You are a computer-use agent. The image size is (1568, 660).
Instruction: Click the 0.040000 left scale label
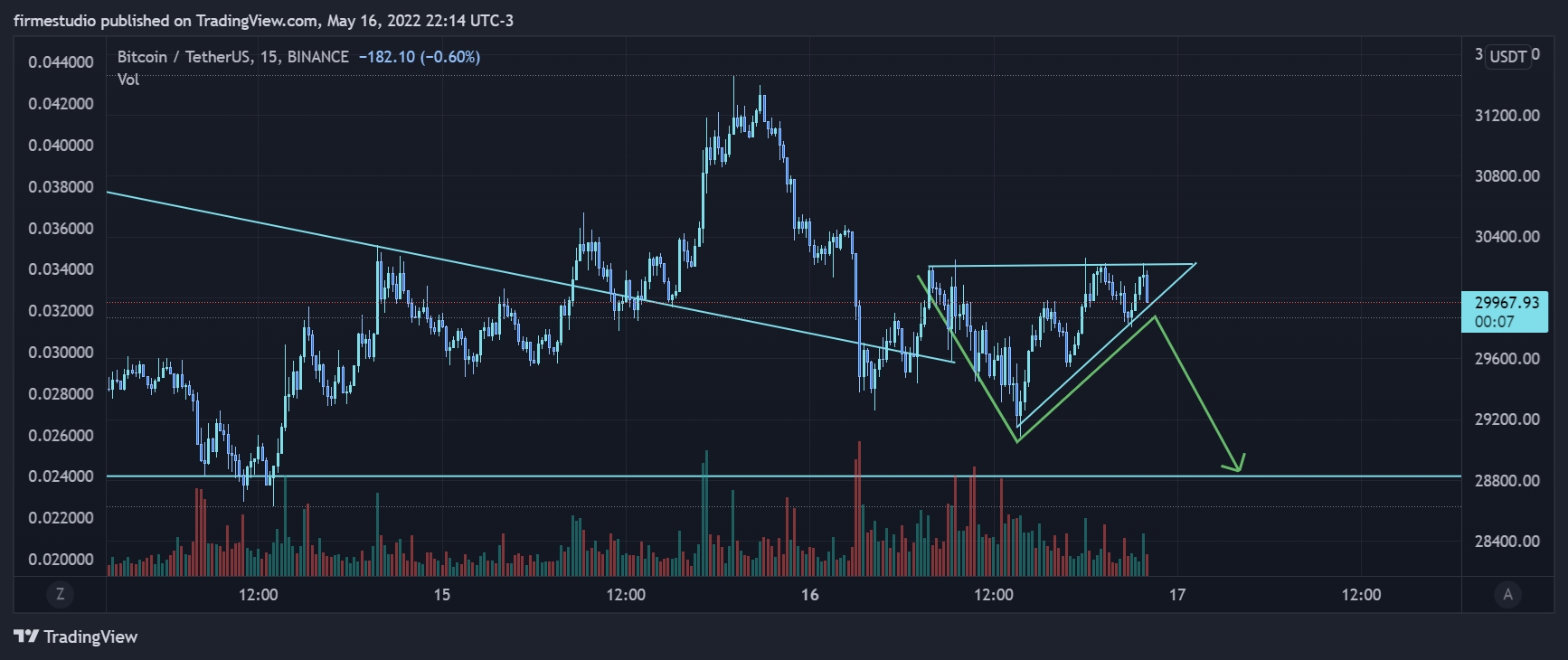pyautogui.click(x=61, y=146)
